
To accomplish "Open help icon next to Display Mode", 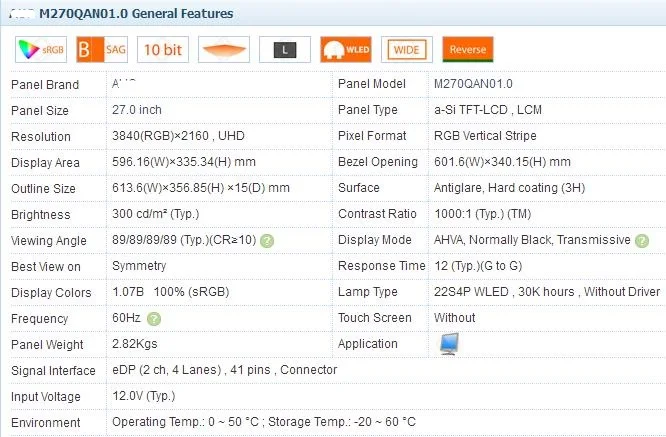I will click(x=642, y=241).
